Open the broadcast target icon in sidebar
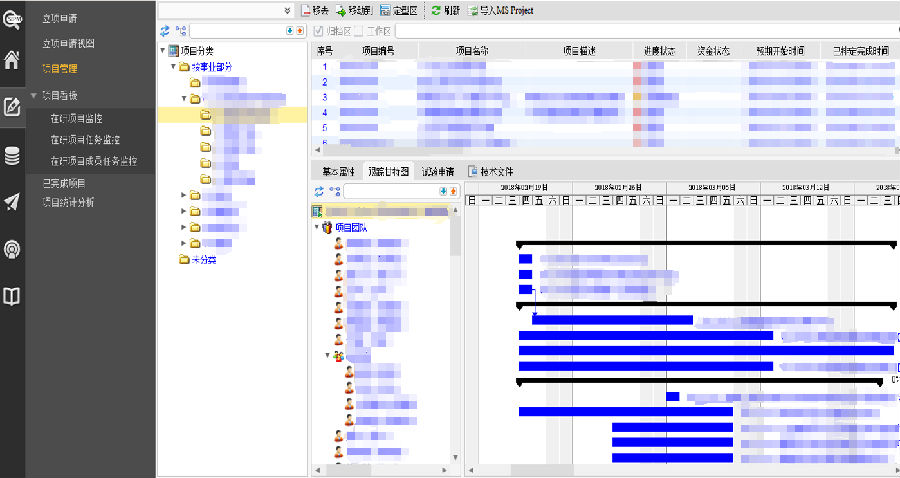This screenshot has width=900, height=478. click(x=12, y=249)
